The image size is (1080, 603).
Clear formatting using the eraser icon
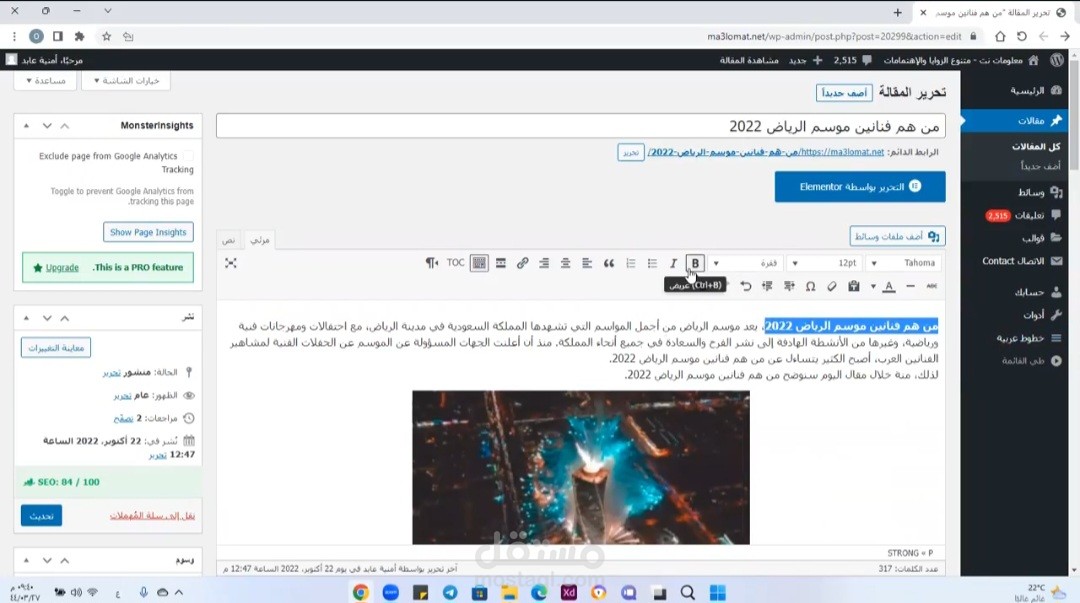point(831,286)
